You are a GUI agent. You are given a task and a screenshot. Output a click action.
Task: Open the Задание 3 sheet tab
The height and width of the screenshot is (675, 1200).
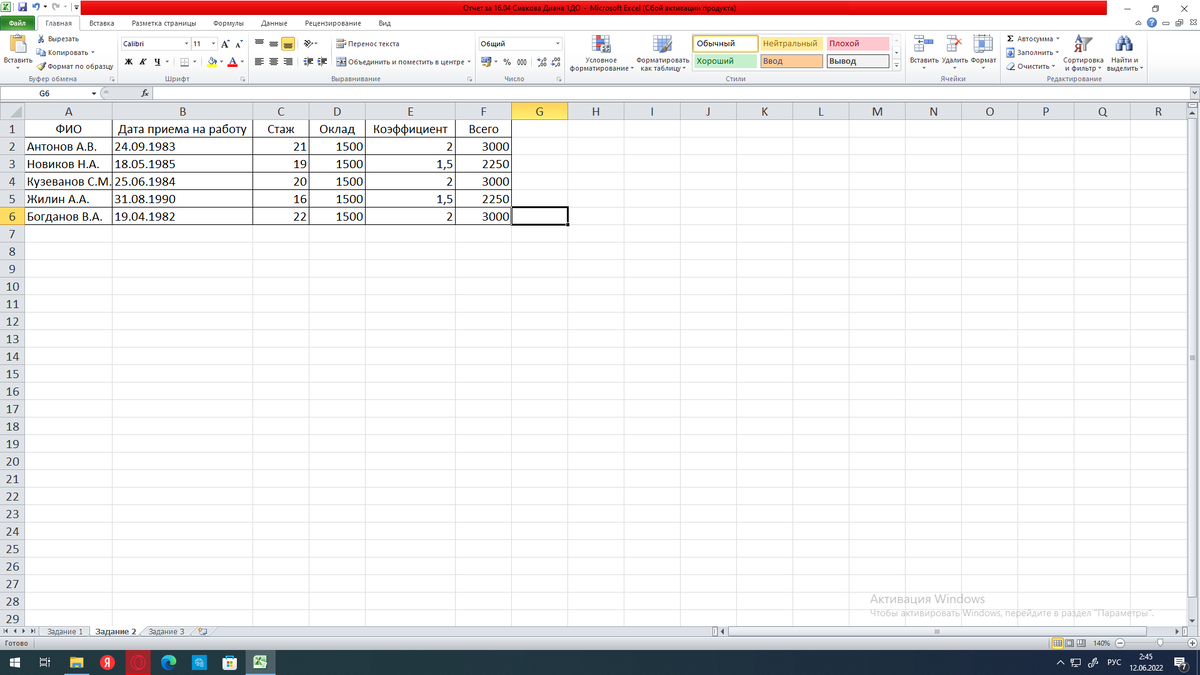(x=166, y=632)
